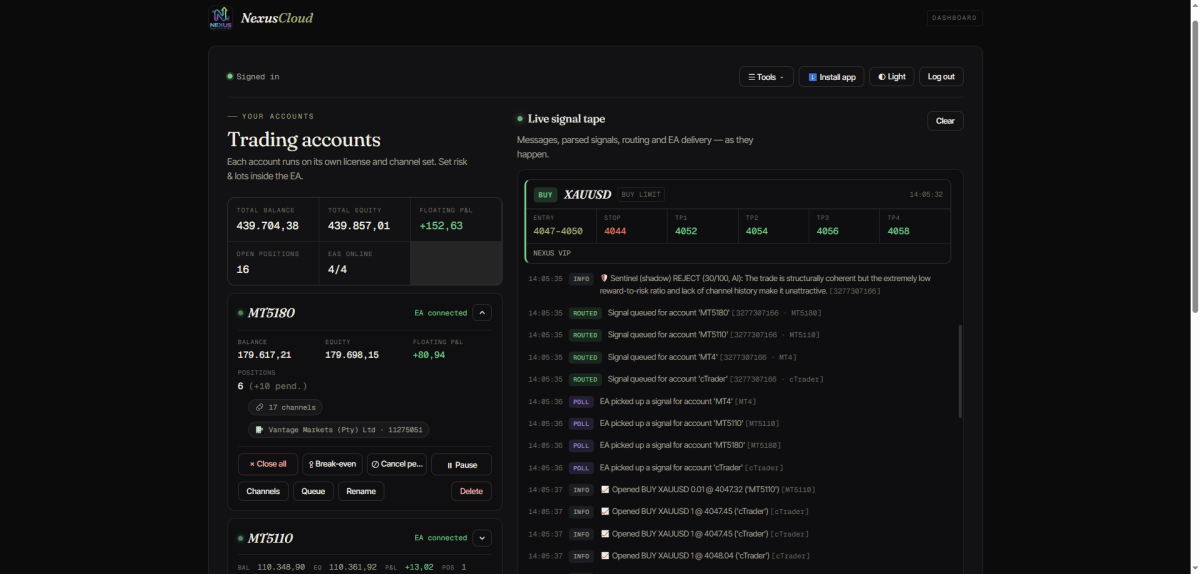Click EA connected status on MT5180

pos(441,313)
